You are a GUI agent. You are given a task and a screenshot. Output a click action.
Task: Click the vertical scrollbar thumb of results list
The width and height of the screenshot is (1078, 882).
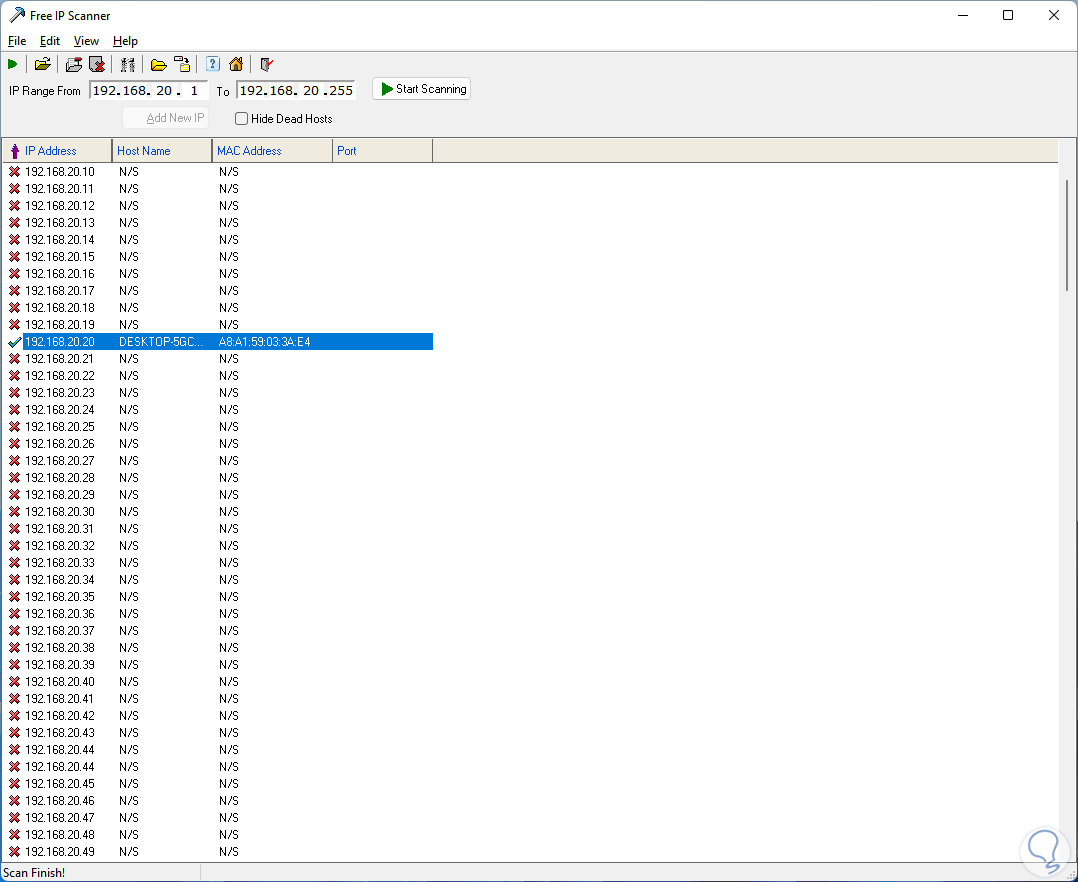1068,235
